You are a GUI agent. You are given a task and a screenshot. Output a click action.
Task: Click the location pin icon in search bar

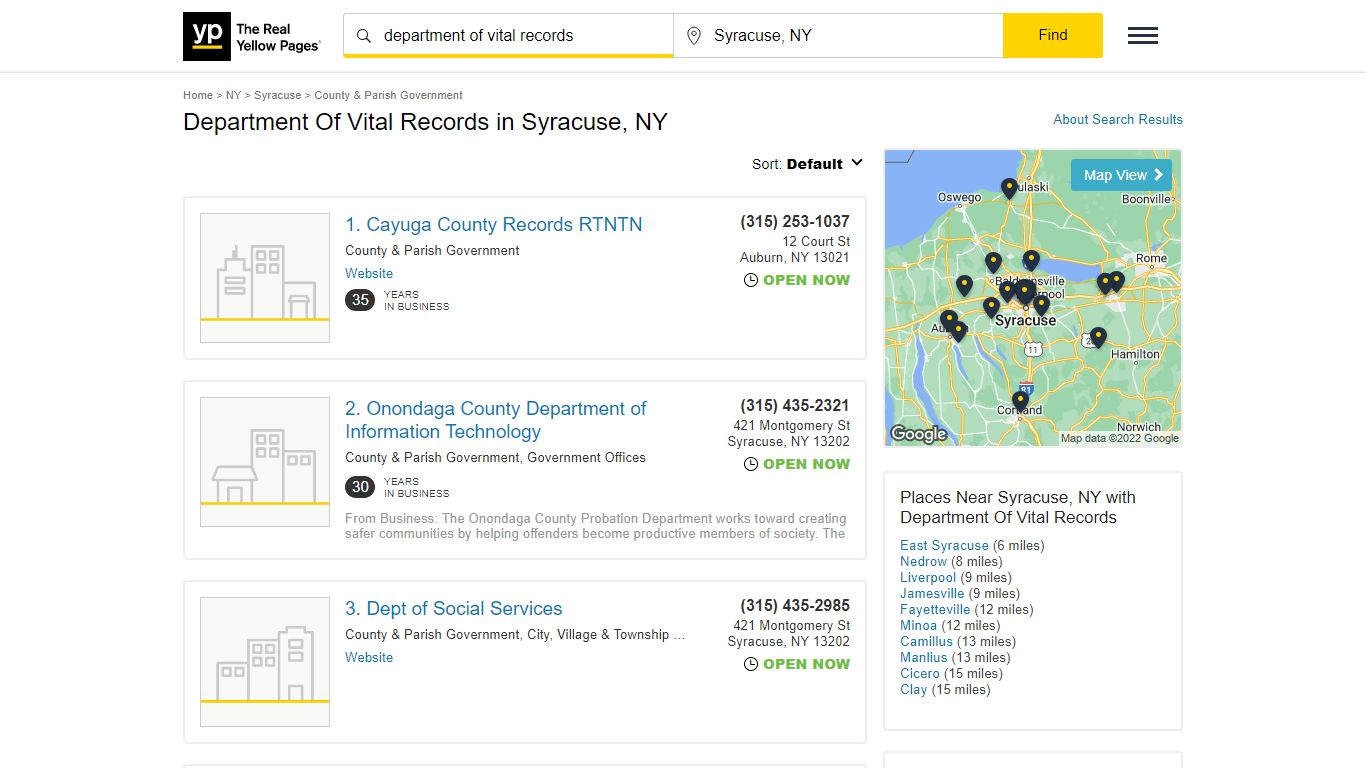(694, 36)
